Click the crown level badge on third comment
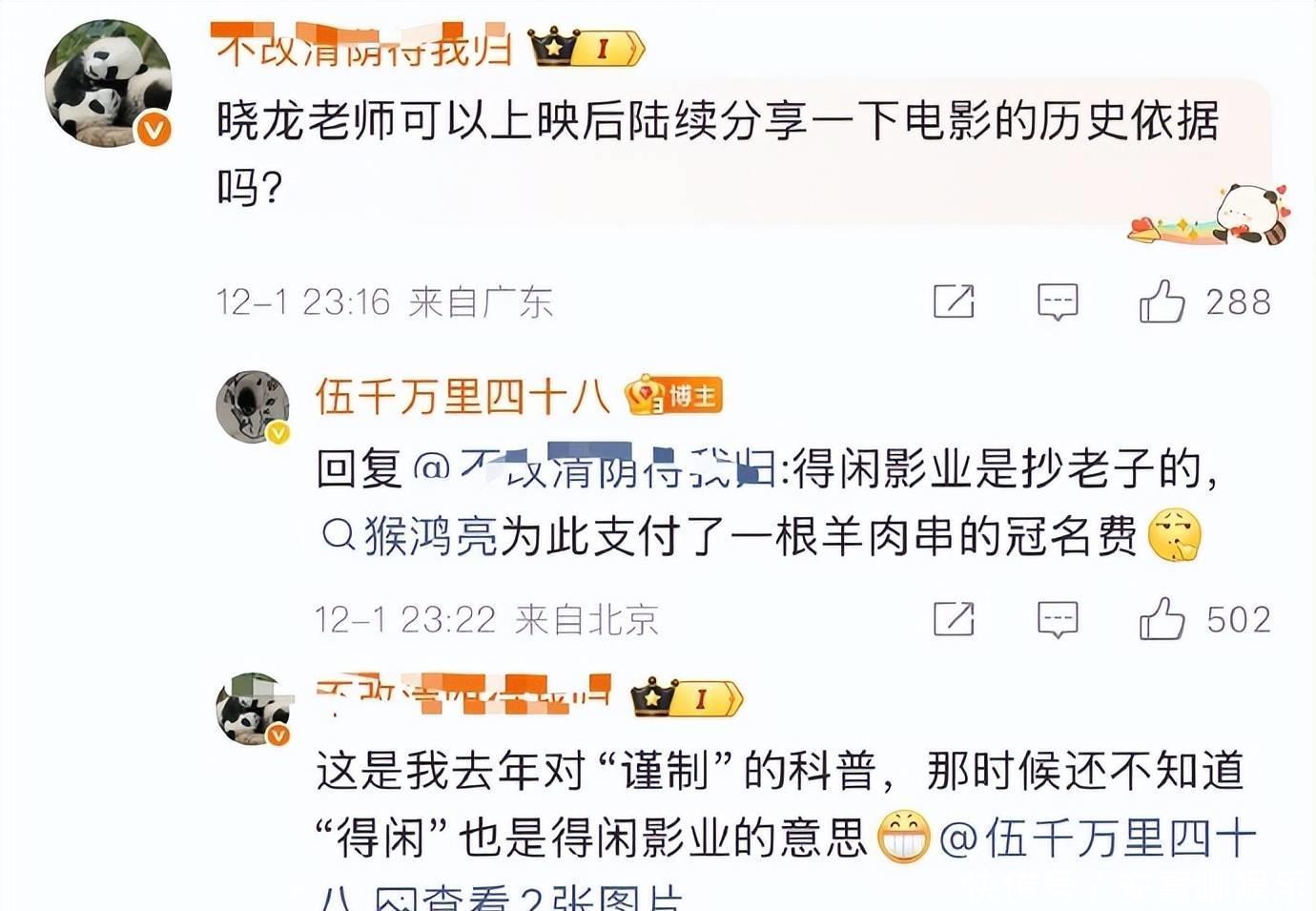The width and height of the screenshot is (1316, 911). click(687, 697)
